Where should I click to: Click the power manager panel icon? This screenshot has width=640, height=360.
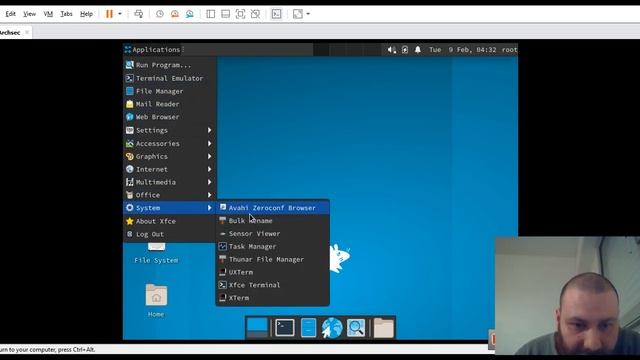tap(405, 50)
